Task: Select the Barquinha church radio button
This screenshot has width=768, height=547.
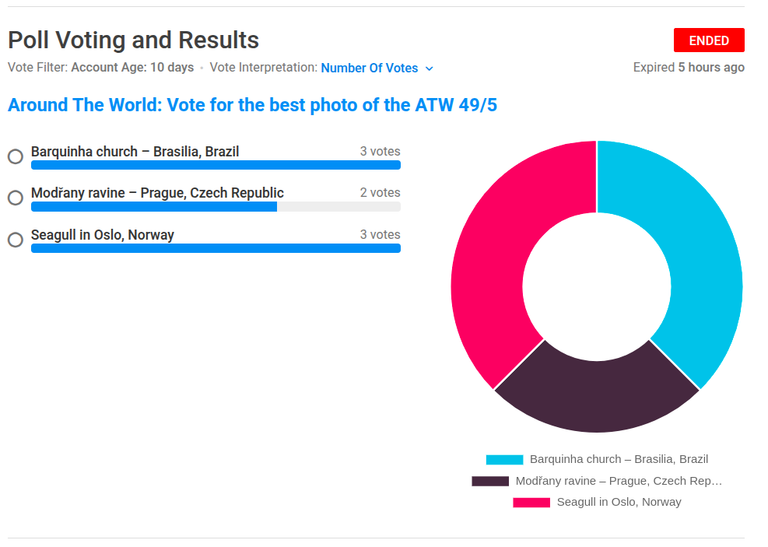Action: pos(16,157)
